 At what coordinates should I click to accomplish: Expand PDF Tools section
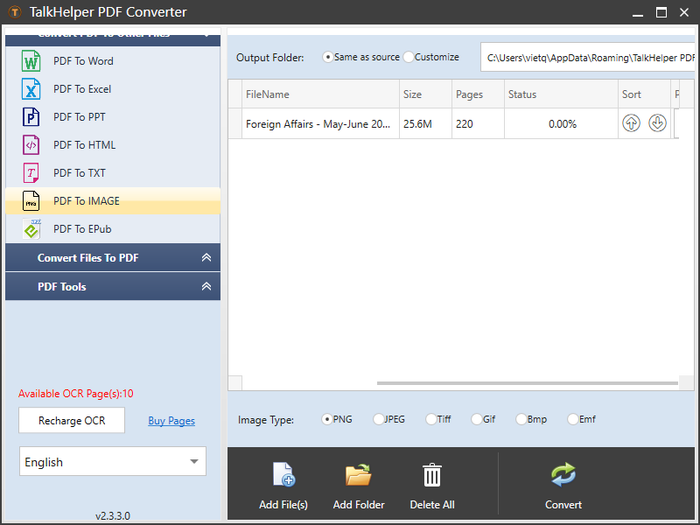coord(112,286)
